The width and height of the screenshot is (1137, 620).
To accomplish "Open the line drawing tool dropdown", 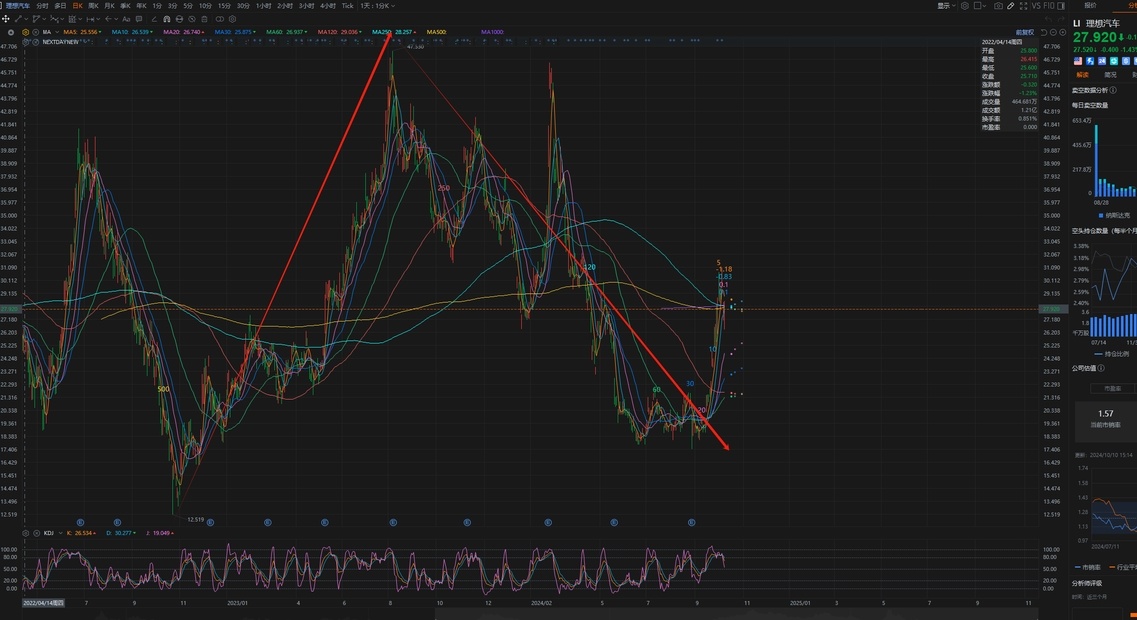I will click(x=28, y=19).
